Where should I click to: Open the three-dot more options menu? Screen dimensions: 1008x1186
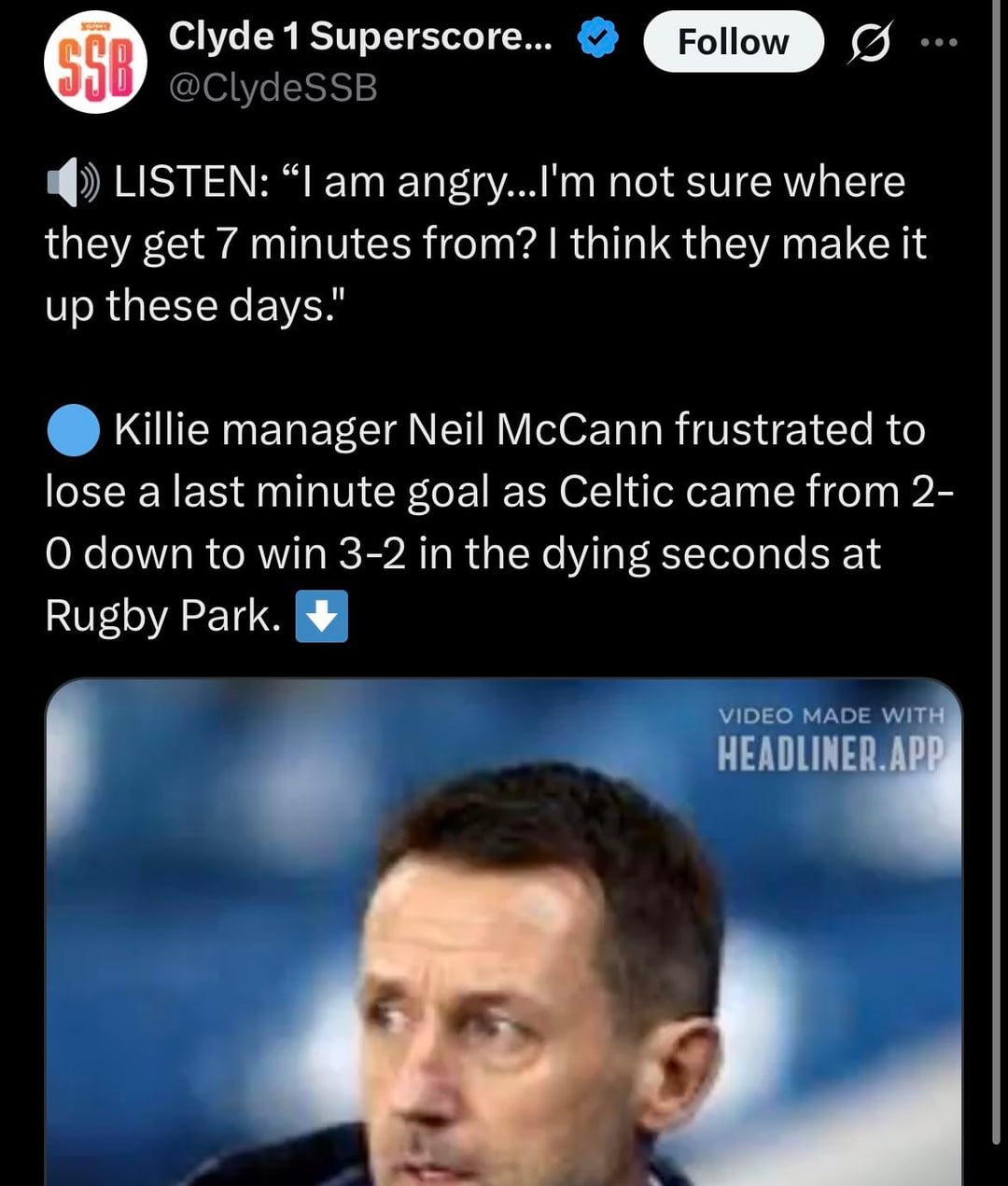coord(938,42)
